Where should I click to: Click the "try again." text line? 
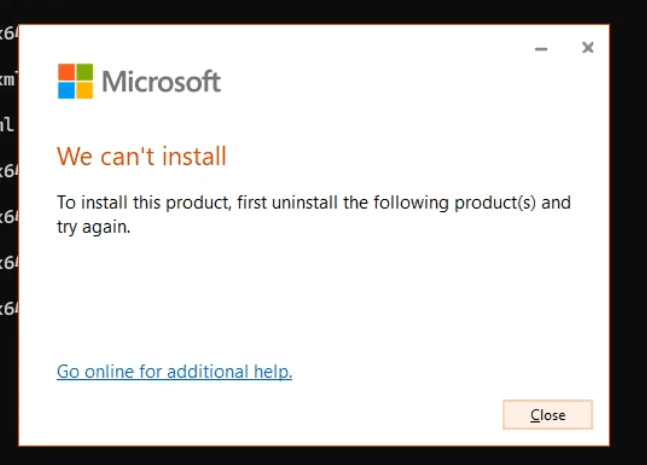pyautogui.click(x=94, y=227)
